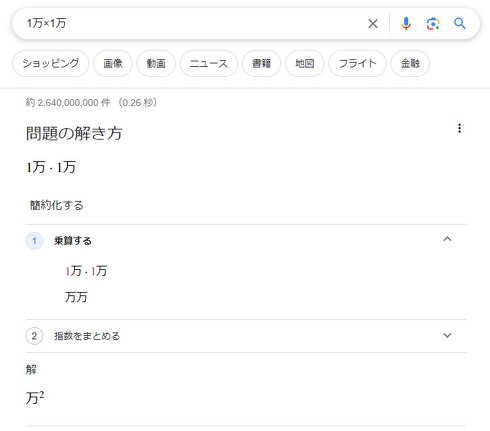Switch to the ニュース filter tab
Screen dimensions: 490x431
[x=209, y=63]
